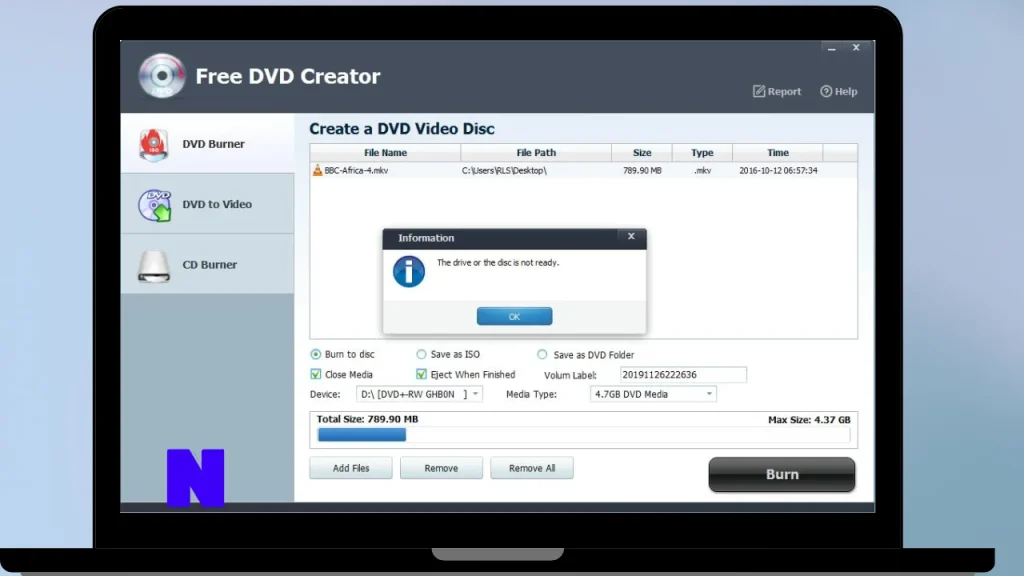Select the Save as ISO option
The image size is (1024, 576).
coord(421,355)
